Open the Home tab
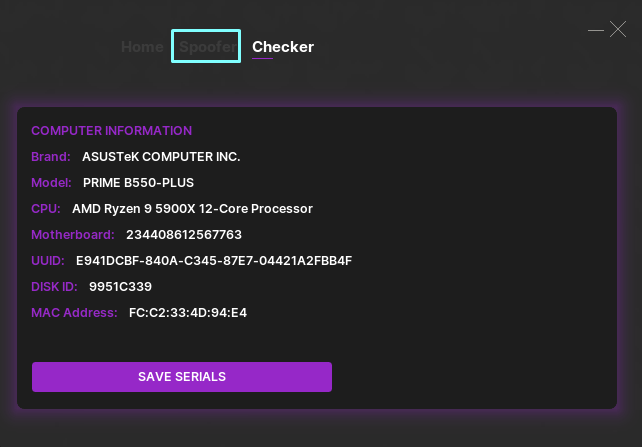This screenshot has height=447, width=642. (142, 47)
